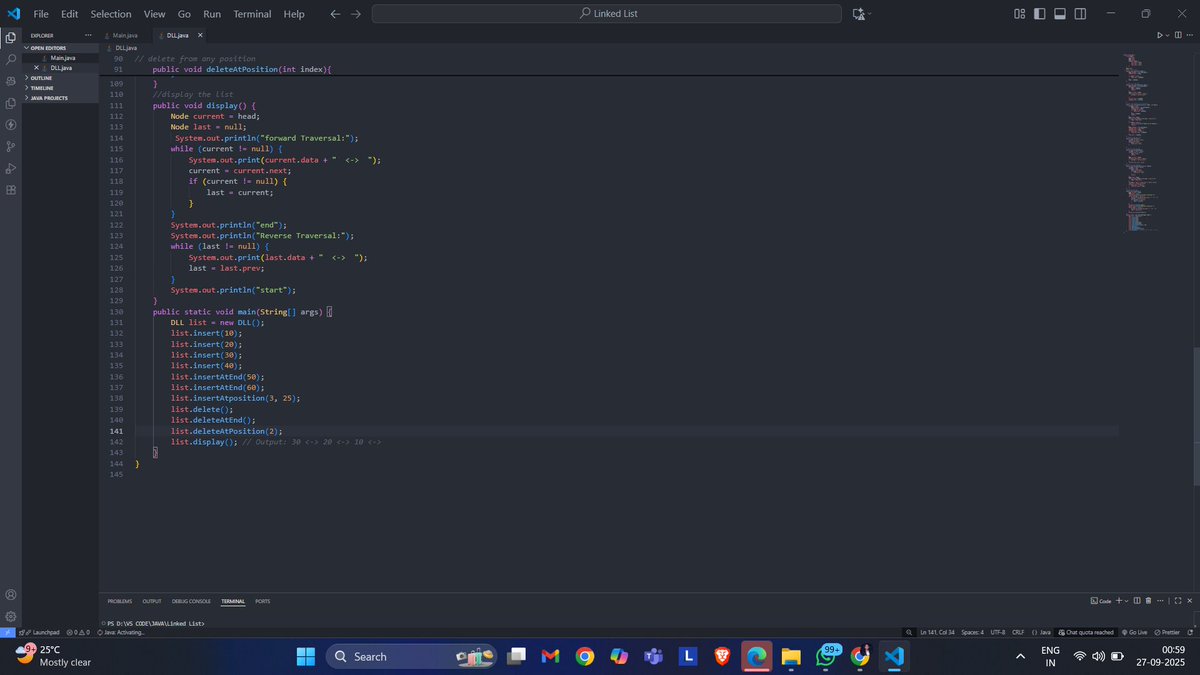Open File Explorer from the taskbar
This screenshot has height=675, width=1200.
(x=791, y=656)
